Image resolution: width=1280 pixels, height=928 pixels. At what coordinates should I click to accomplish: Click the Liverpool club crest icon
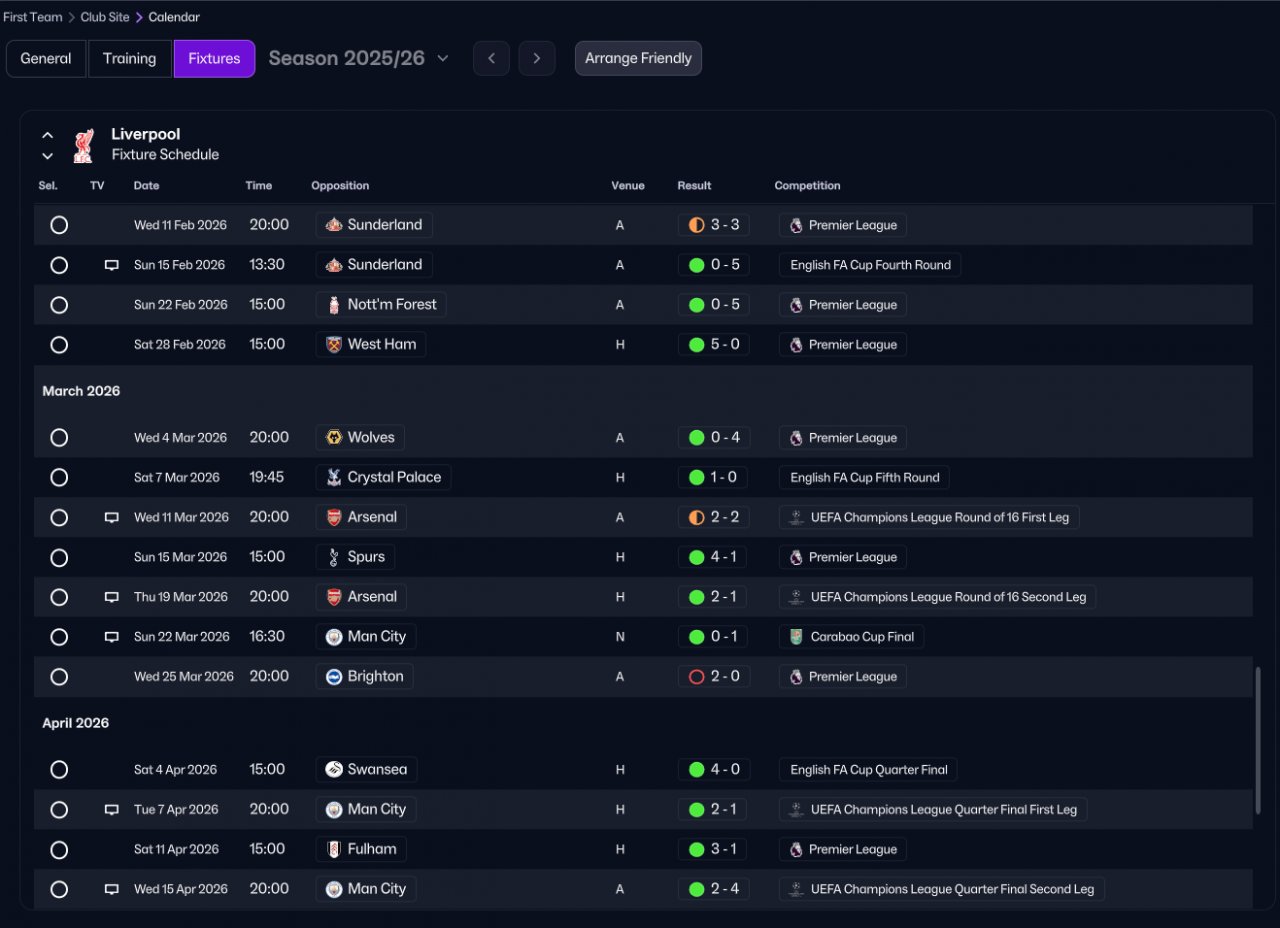[x=83, y=145]
